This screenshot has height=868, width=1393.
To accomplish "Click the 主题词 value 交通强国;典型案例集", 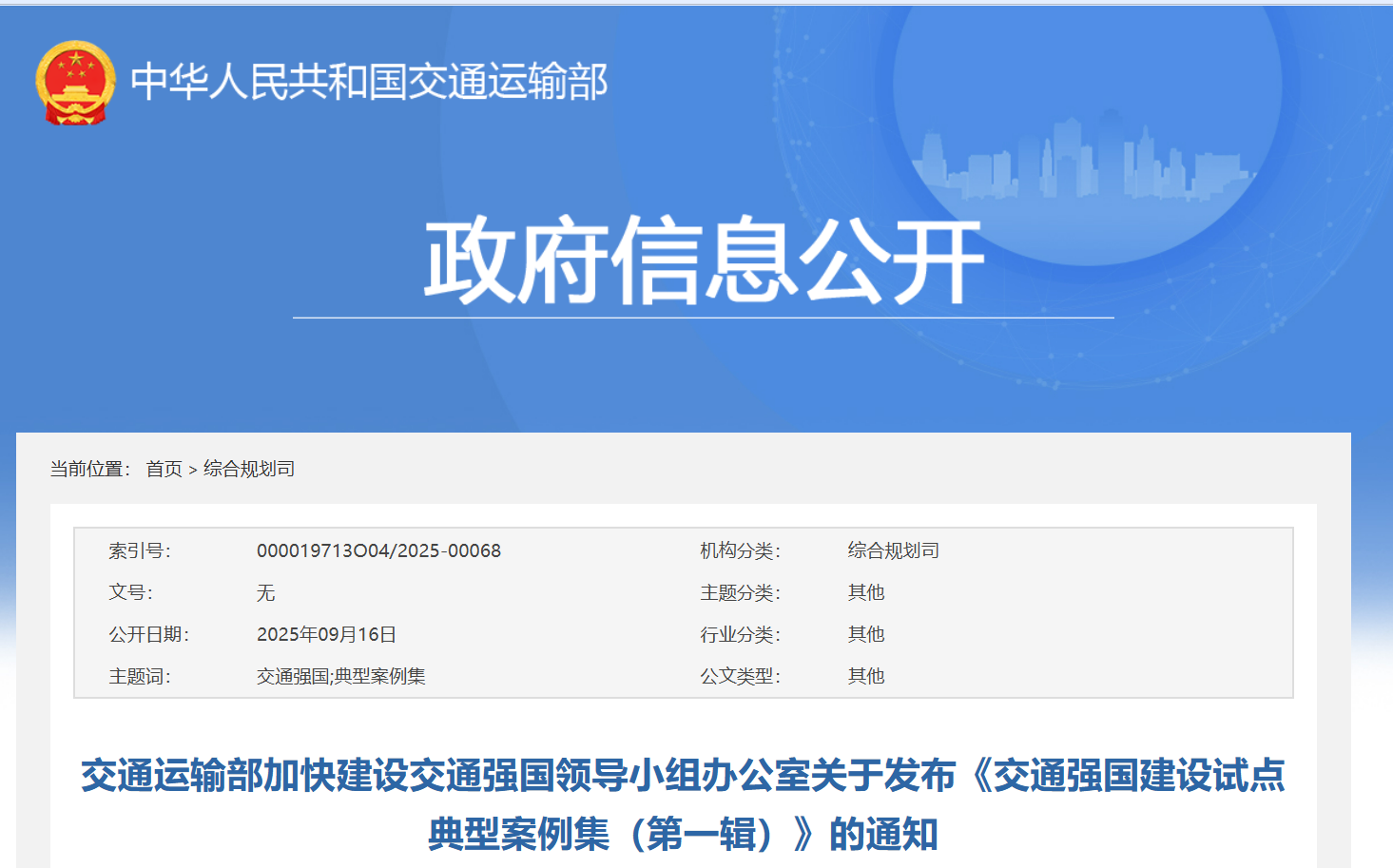I will pyautogui.click(x=340, y=677).
